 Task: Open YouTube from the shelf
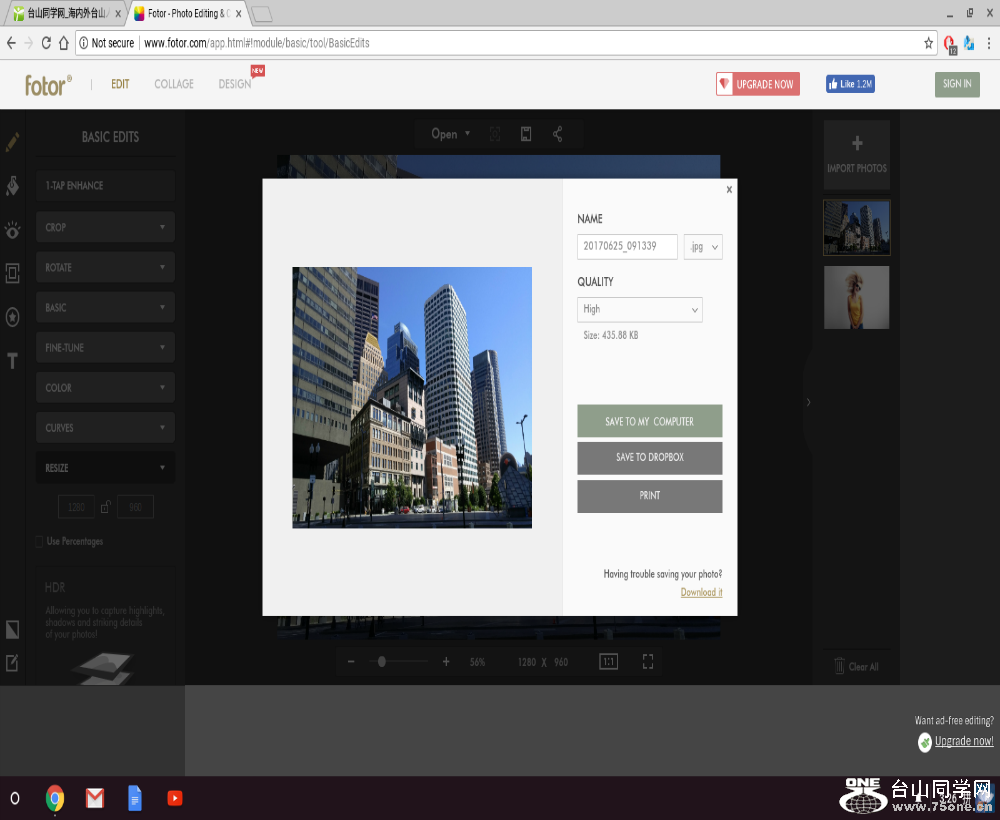[175, 798]
